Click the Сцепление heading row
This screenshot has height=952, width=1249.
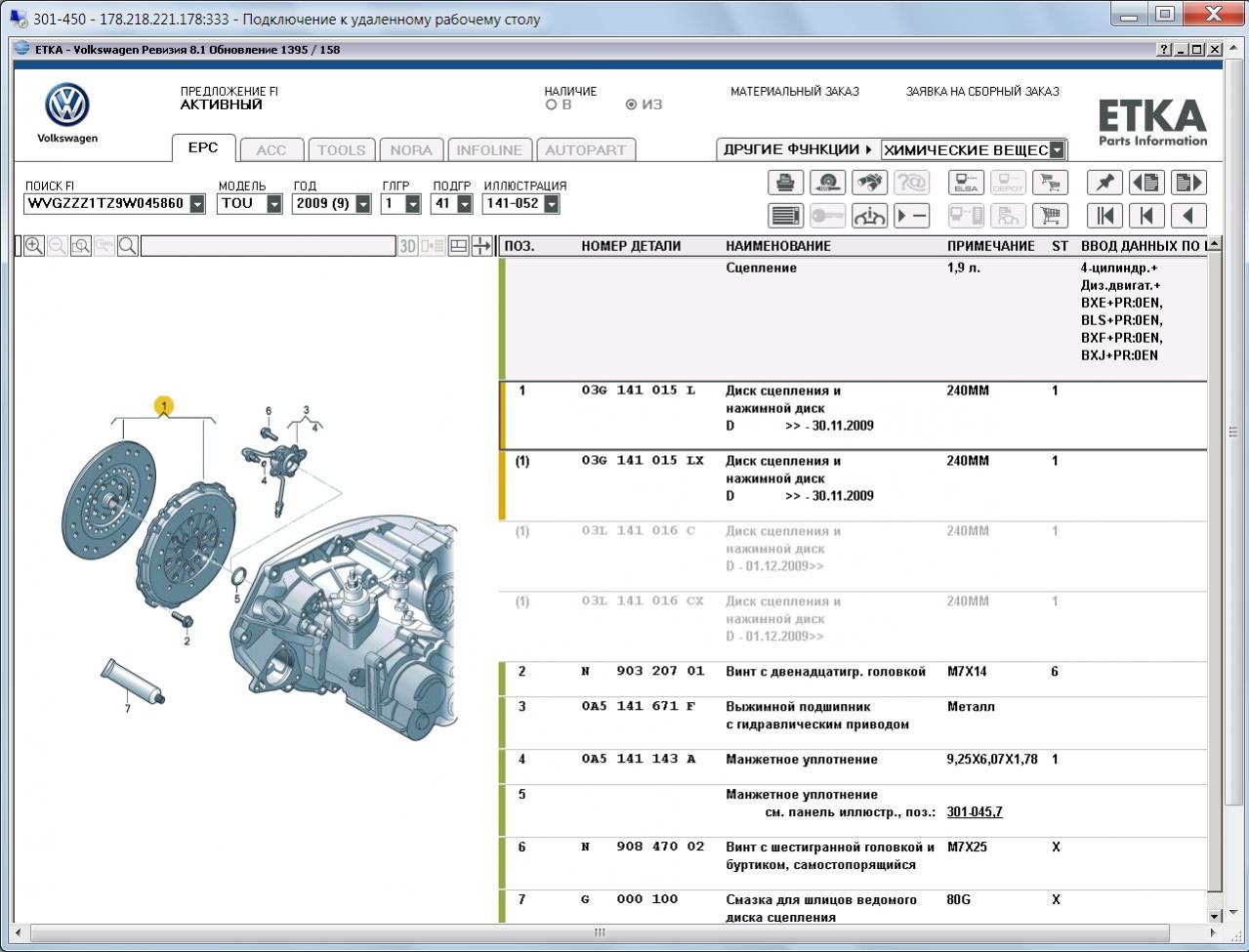pos(853,318)
